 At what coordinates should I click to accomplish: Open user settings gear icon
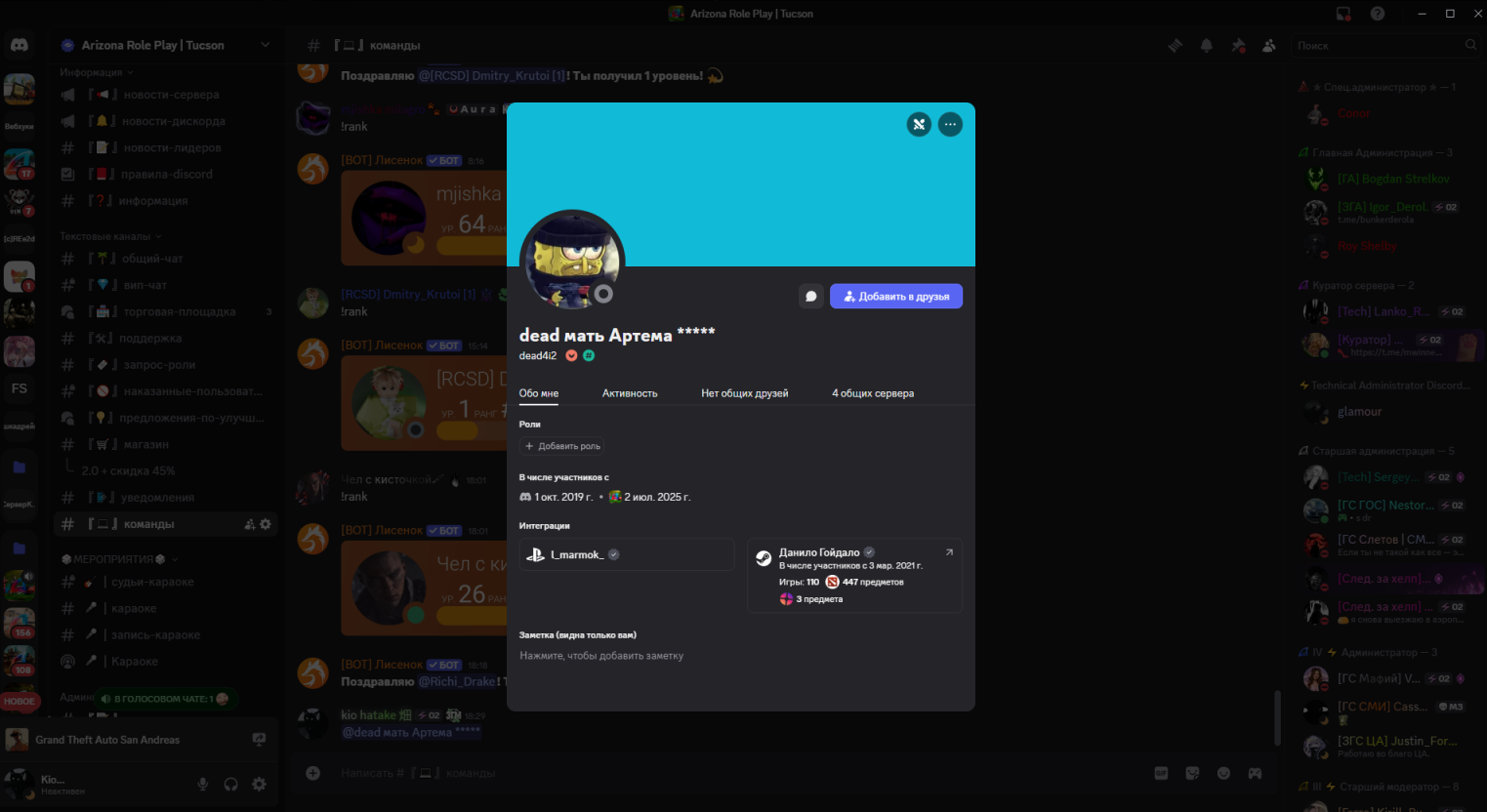coord(259,784)
